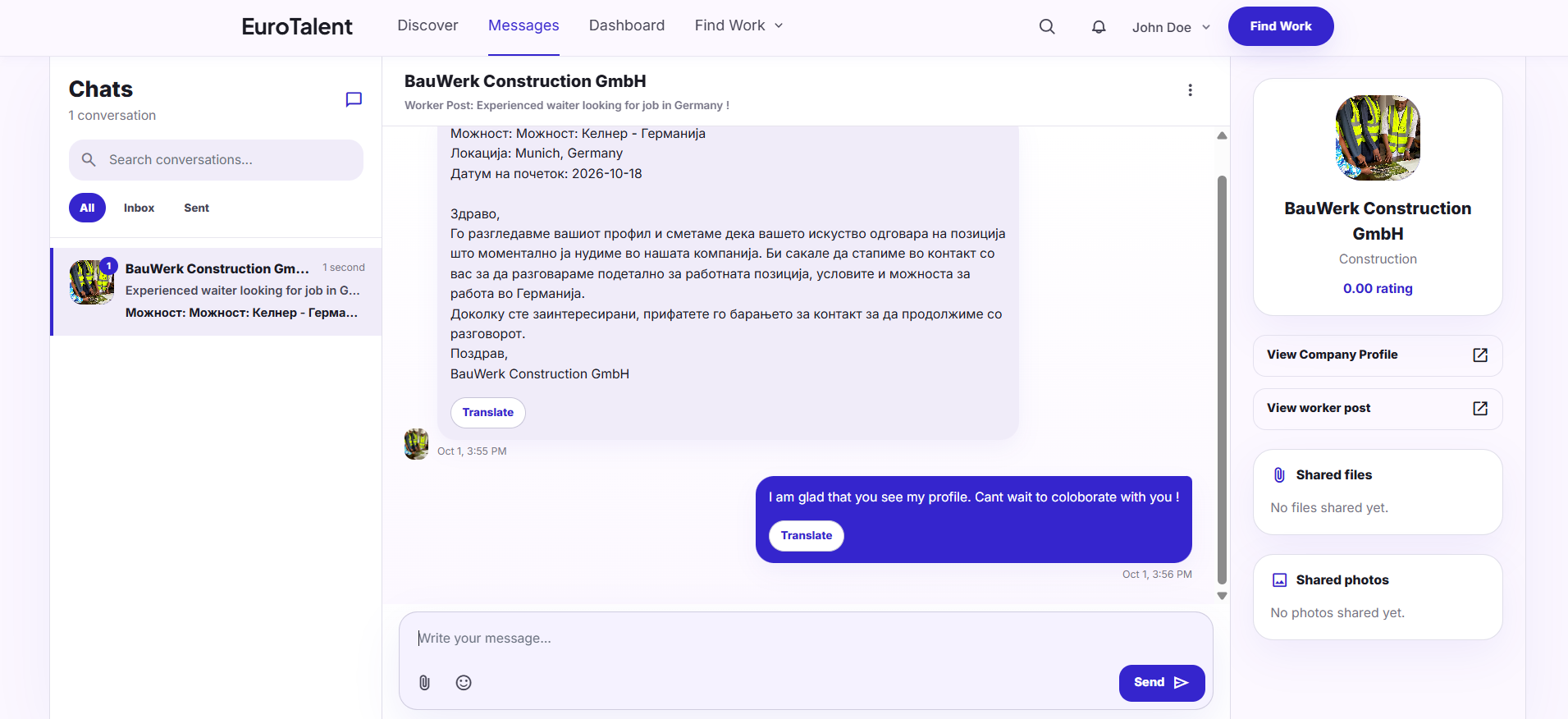This screenshot has width=1568, height=719.
Task: Click the Worker Post subtitle text
Action: [566, 106]
